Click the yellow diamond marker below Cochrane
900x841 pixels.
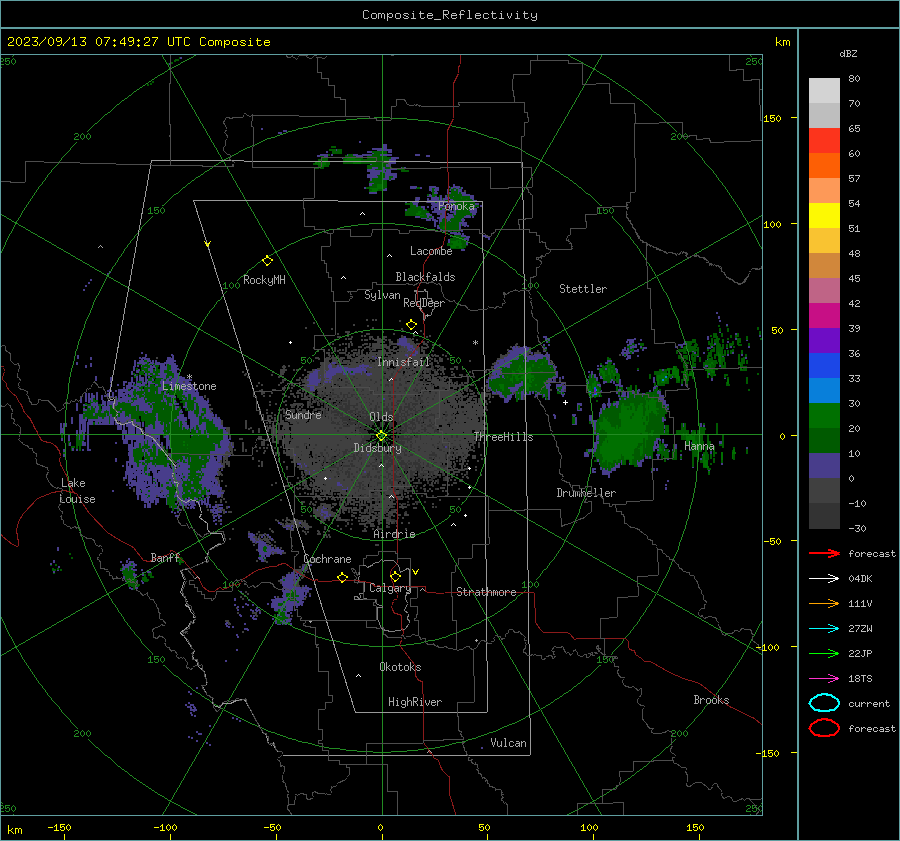point(342,577)
